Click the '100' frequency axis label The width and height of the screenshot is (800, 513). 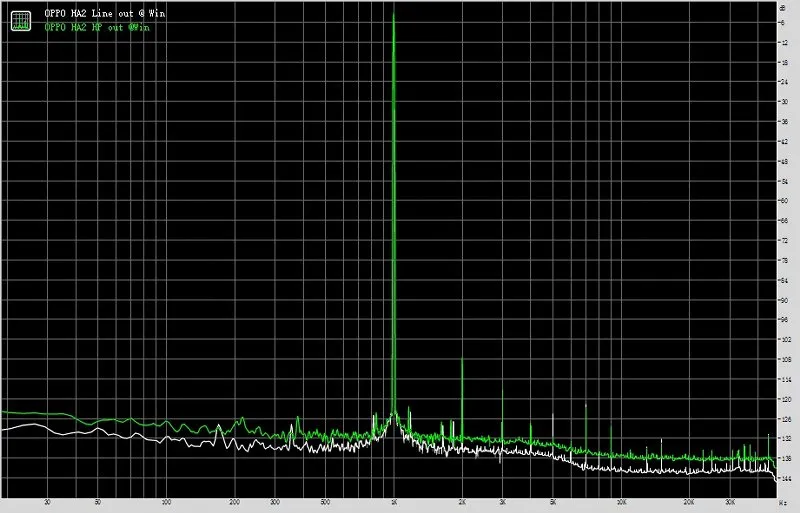tap(166, 502)
